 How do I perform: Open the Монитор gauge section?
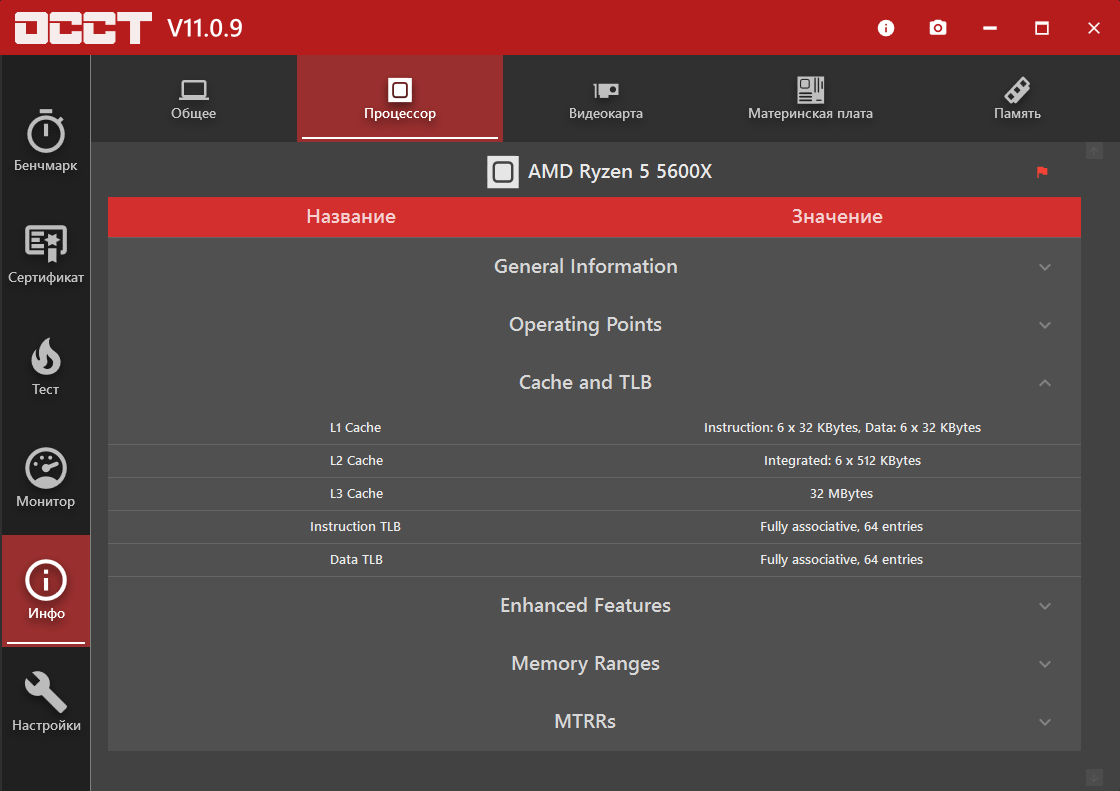point(45,478)
